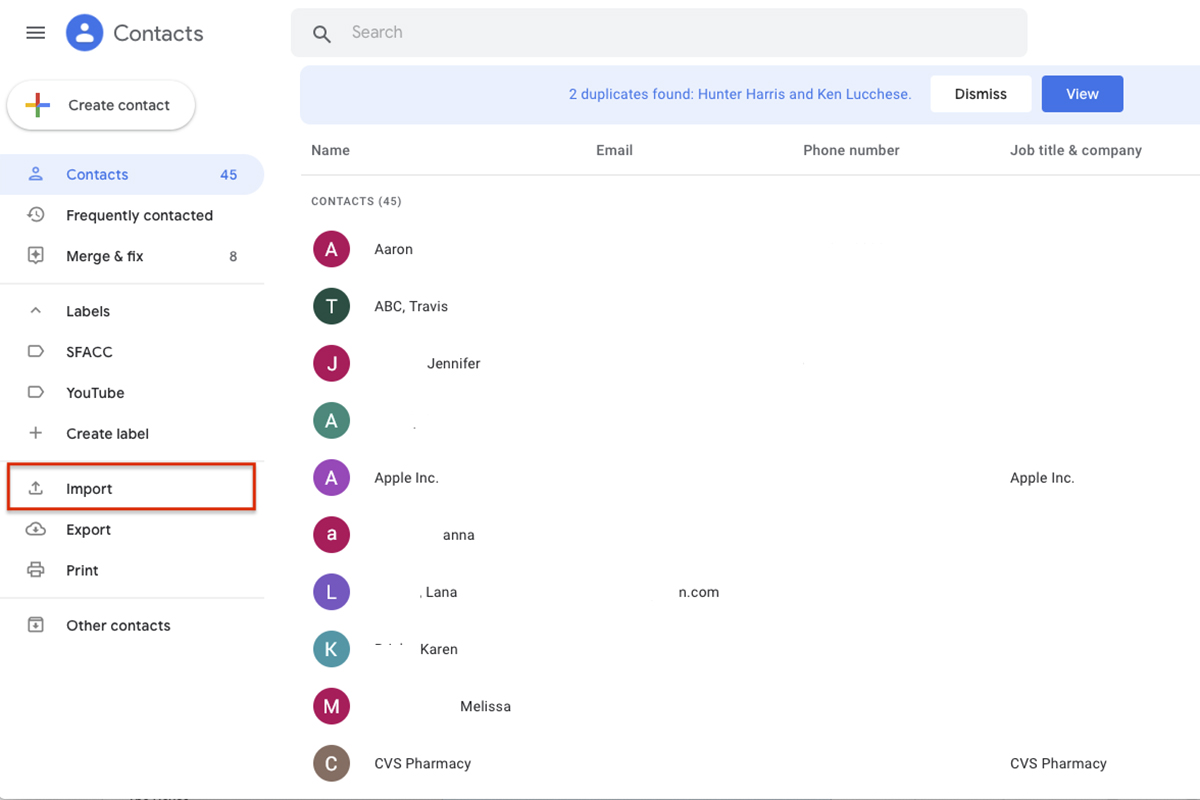
Task: Click the Export cloud download icon
Action: coord(36,530)
